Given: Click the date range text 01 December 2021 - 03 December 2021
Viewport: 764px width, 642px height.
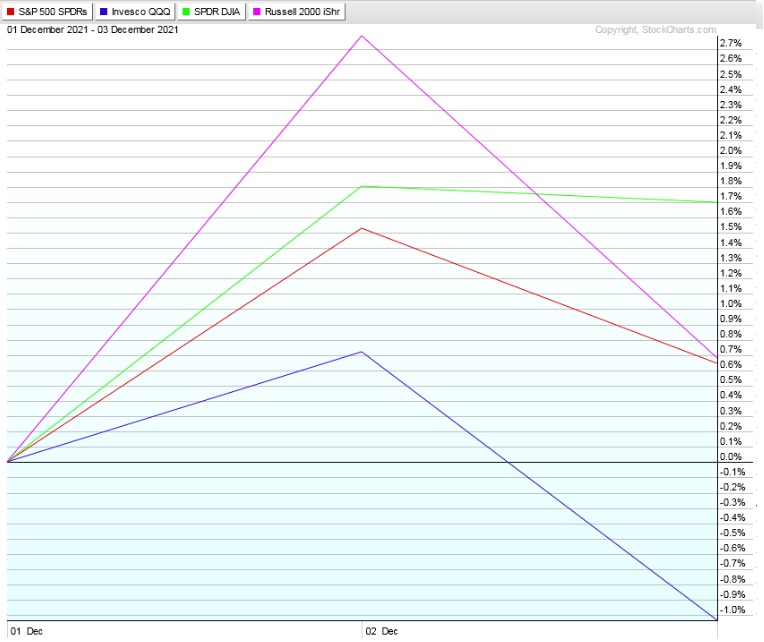Looking at the screenshot, I should click(93, 30).
